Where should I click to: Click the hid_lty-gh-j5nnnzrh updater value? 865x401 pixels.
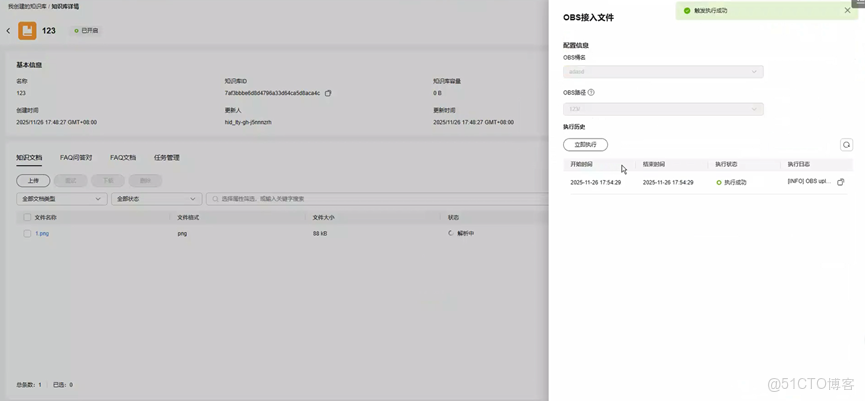point(248,122)
